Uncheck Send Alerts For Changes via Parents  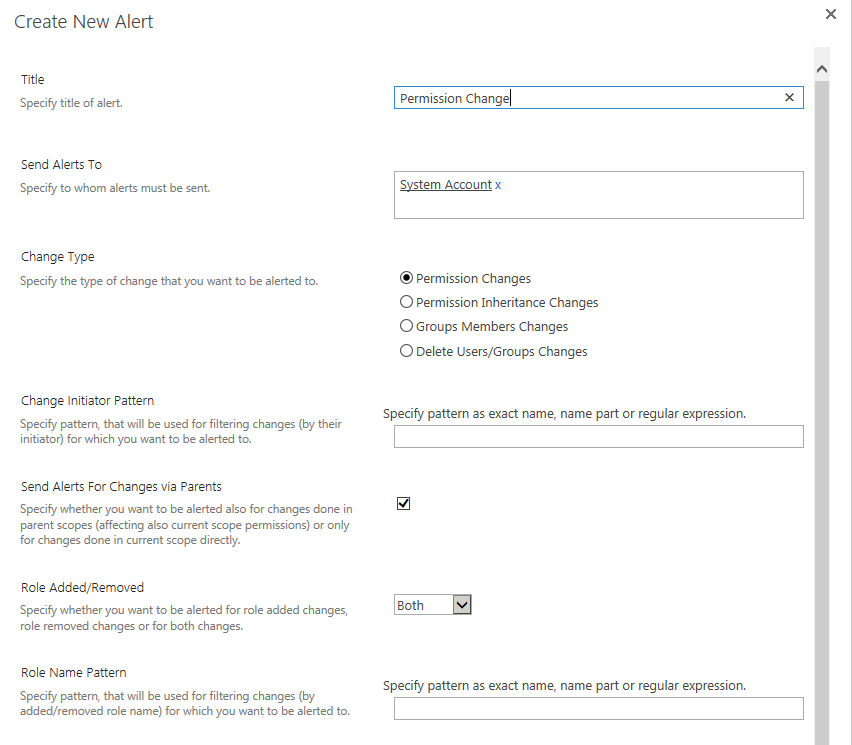pos(403,503)
